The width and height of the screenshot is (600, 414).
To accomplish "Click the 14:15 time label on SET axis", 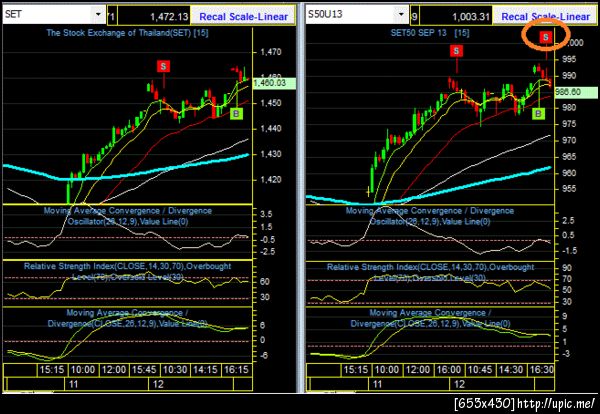I will 205,370.
